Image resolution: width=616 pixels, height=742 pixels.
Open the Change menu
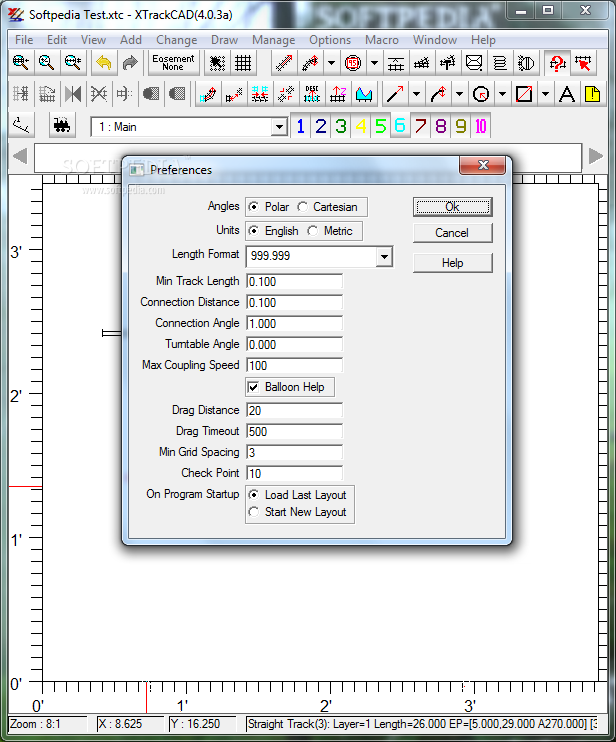(176, 40)
